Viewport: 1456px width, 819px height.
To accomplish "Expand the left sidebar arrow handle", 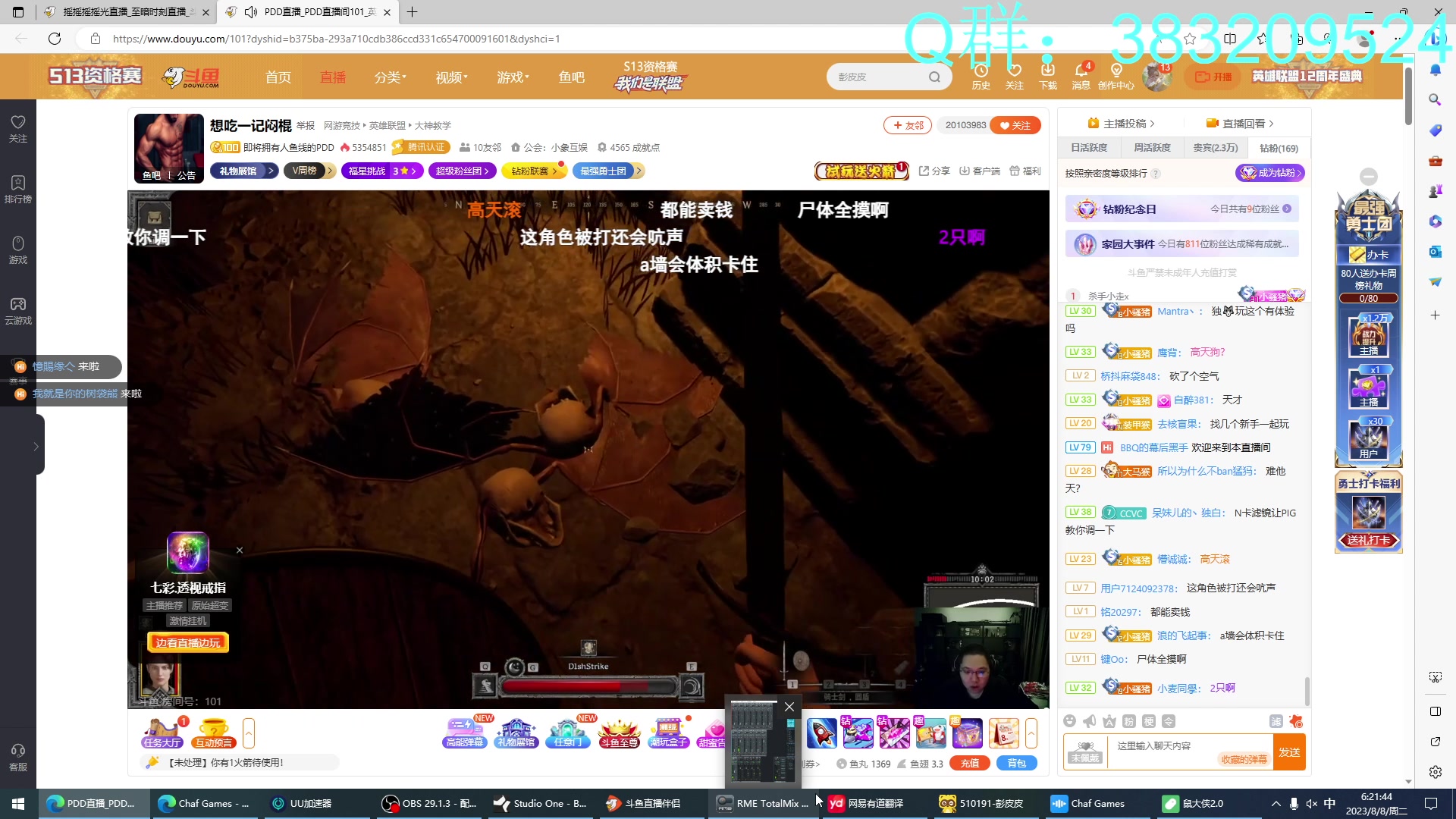I will click(x=36, y=447).
